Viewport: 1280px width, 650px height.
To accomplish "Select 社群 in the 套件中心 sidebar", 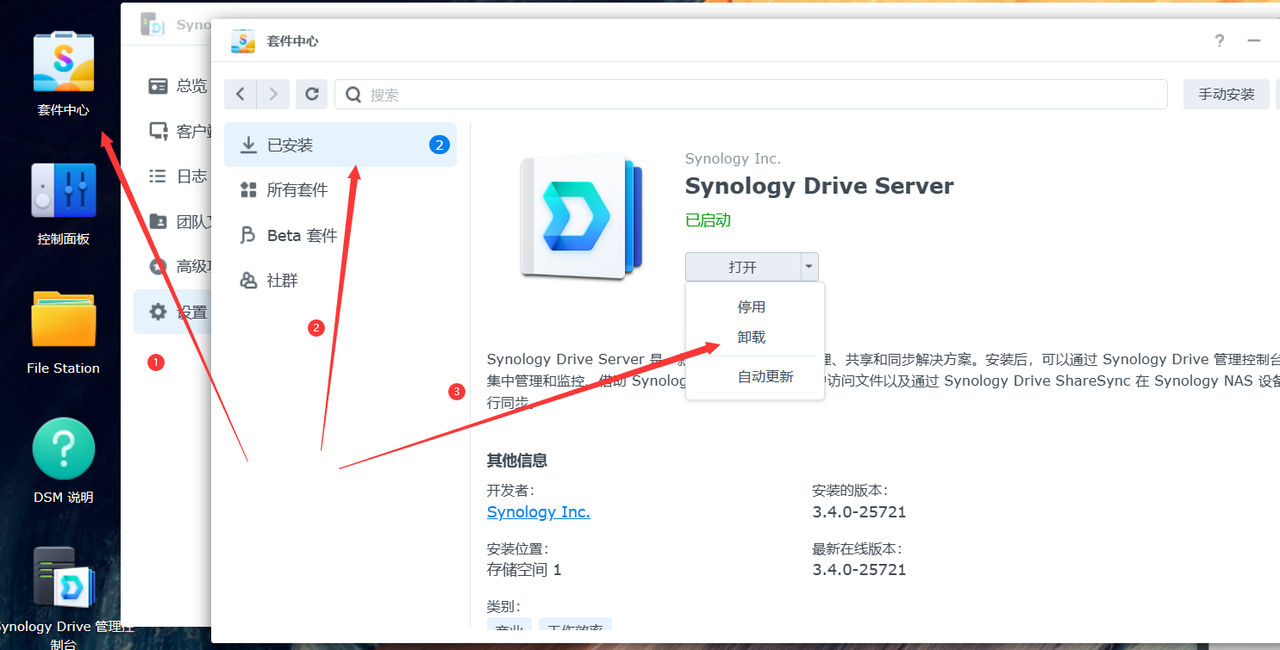I will 340,280.
